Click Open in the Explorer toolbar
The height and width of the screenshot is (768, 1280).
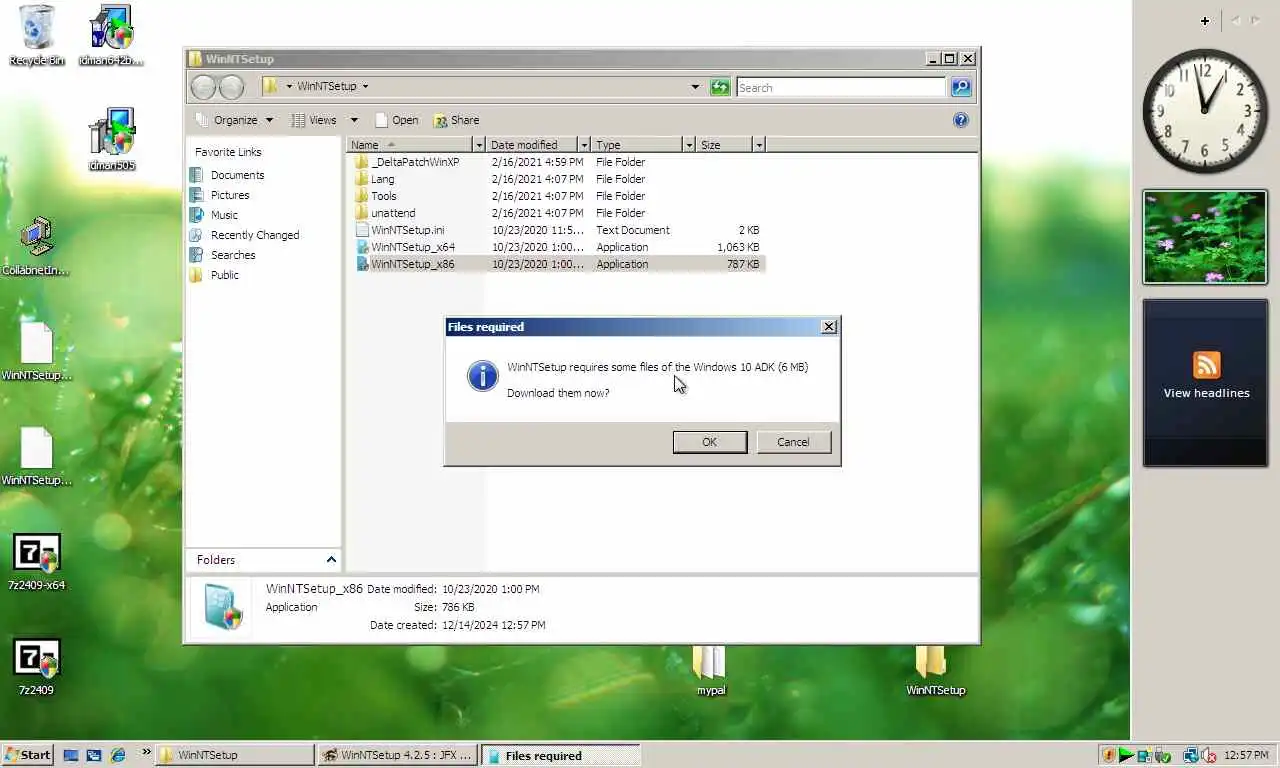point(396,120)
